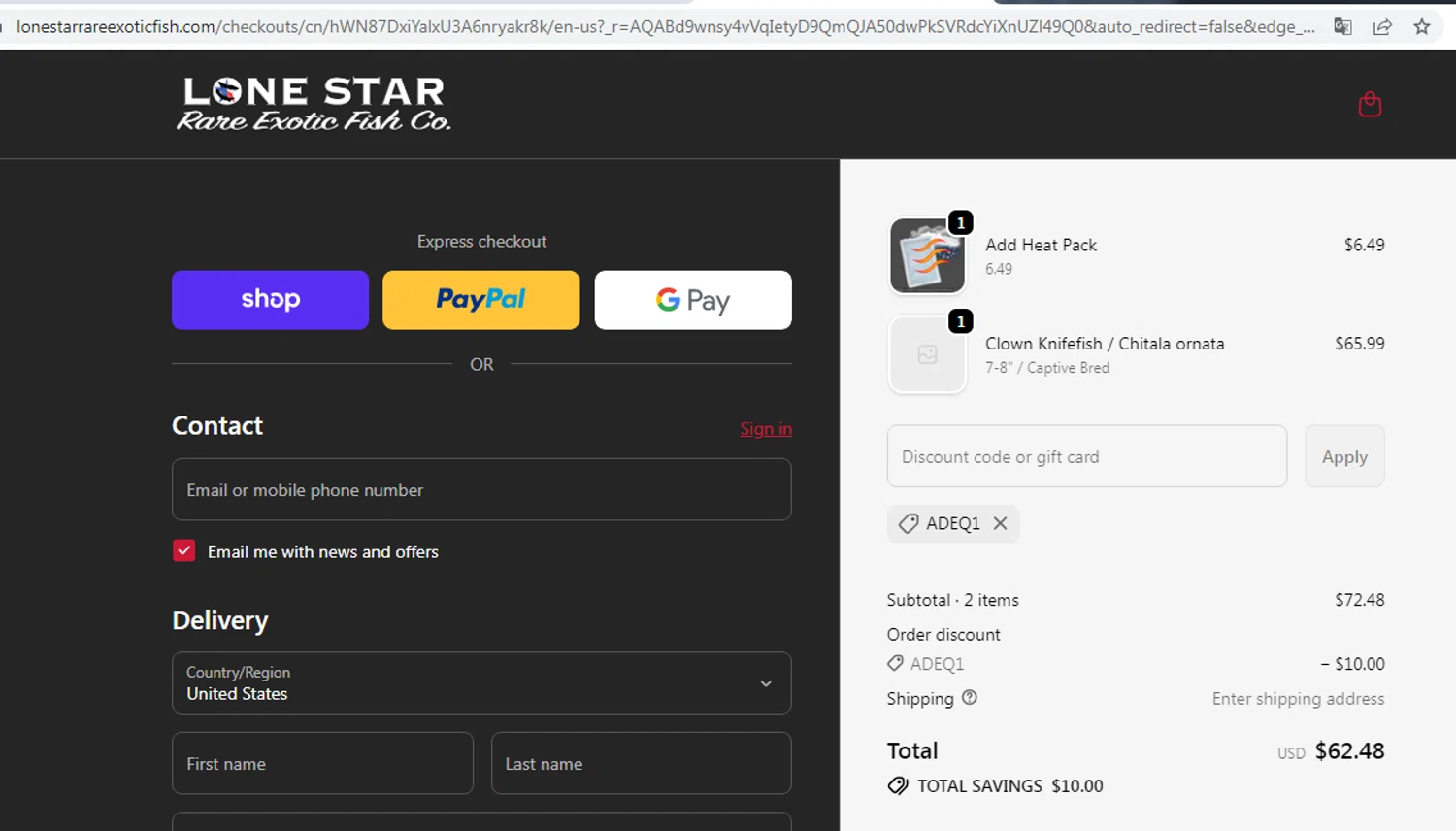Click the Add Heat Pack product thumbnail
This screenshot has height=831, width=1456.
click(x=927, y=255)
